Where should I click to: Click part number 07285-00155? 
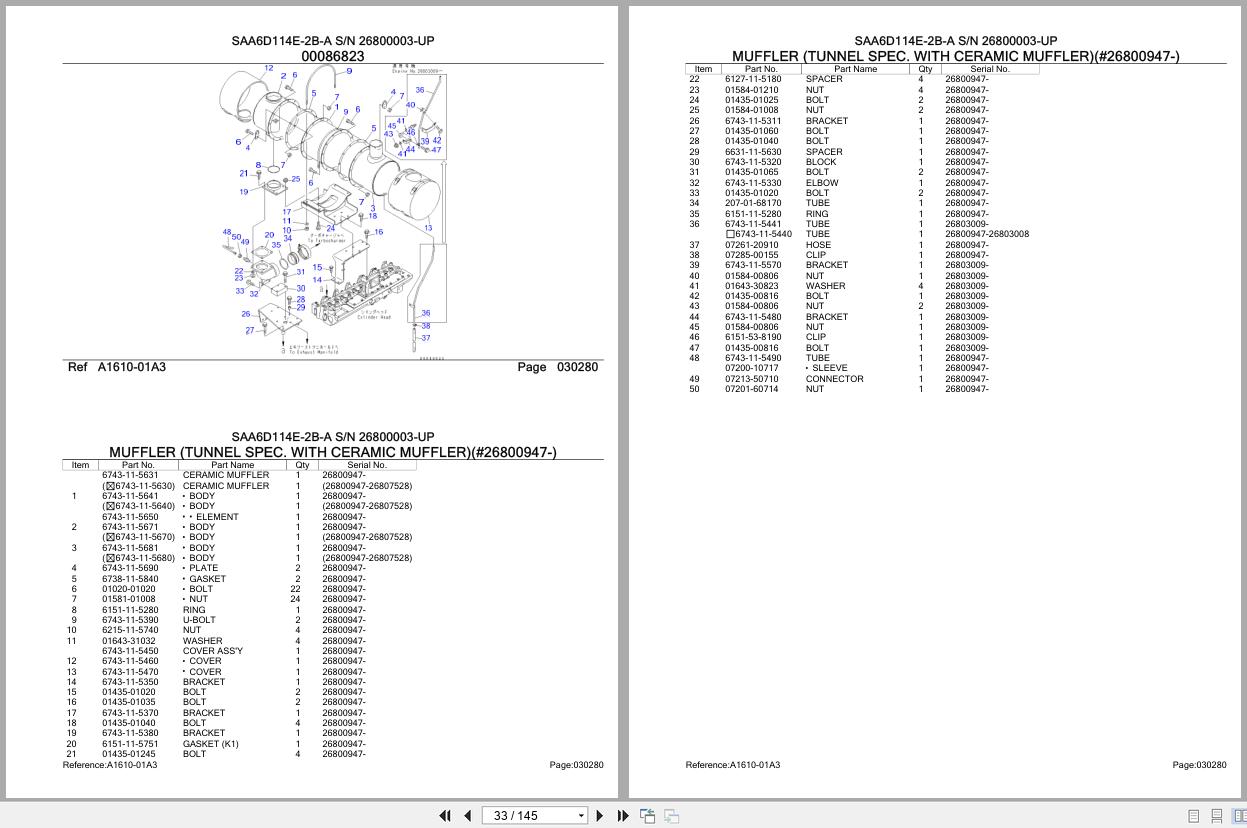(752, 255)
